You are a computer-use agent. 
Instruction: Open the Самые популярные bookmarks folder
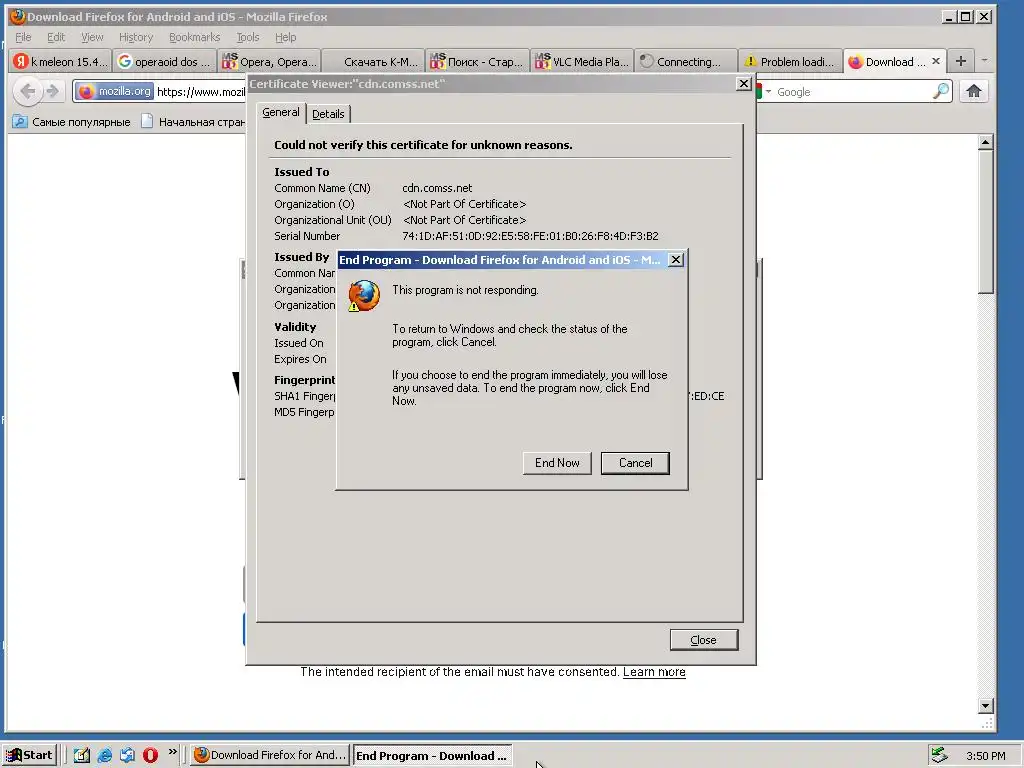point(71,121)
